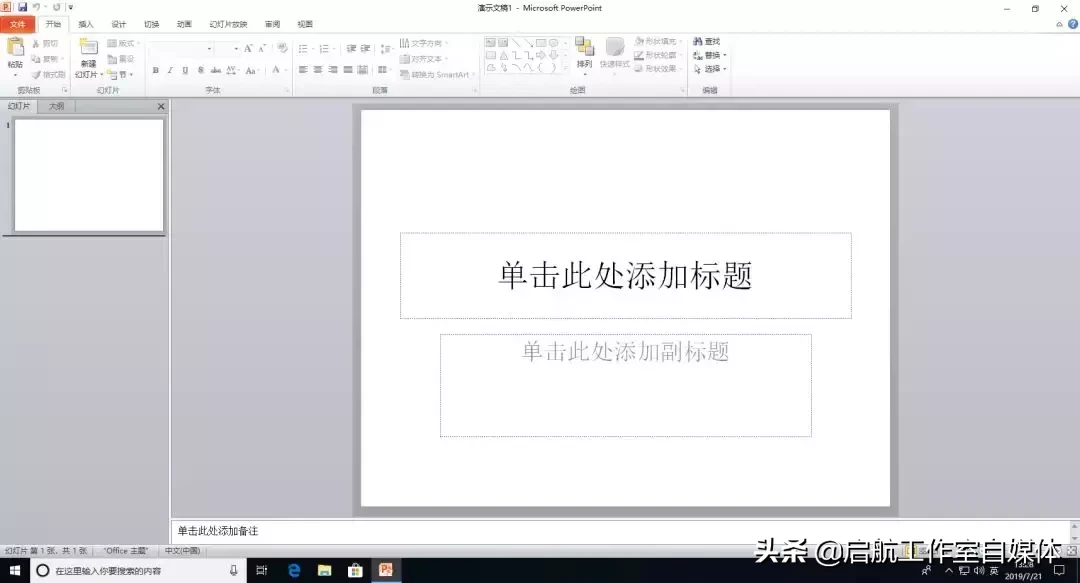Viewport: 1080px width, 583px height.
Task: Expand the shapes gallery with the more arrow
Action: point(566,68)
